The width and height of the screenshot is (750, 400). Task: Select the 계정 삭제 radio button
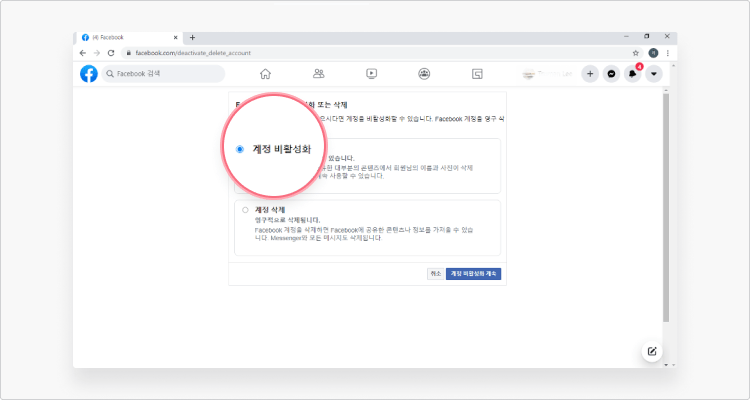tap(245, 210)
